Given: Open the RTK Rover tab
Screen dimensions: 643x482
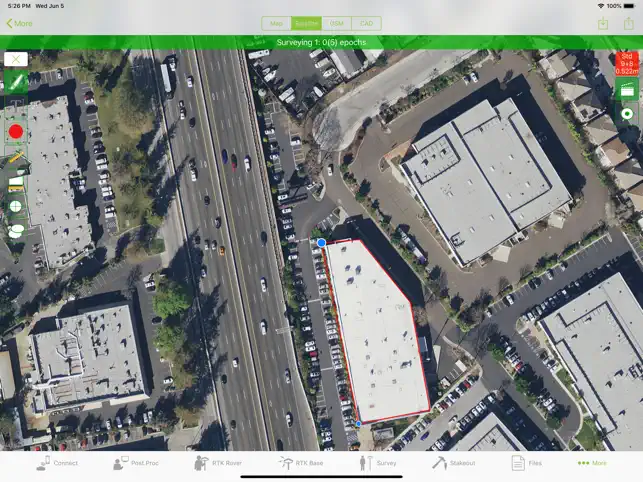Looking at the screenshot, I should 218,463.
